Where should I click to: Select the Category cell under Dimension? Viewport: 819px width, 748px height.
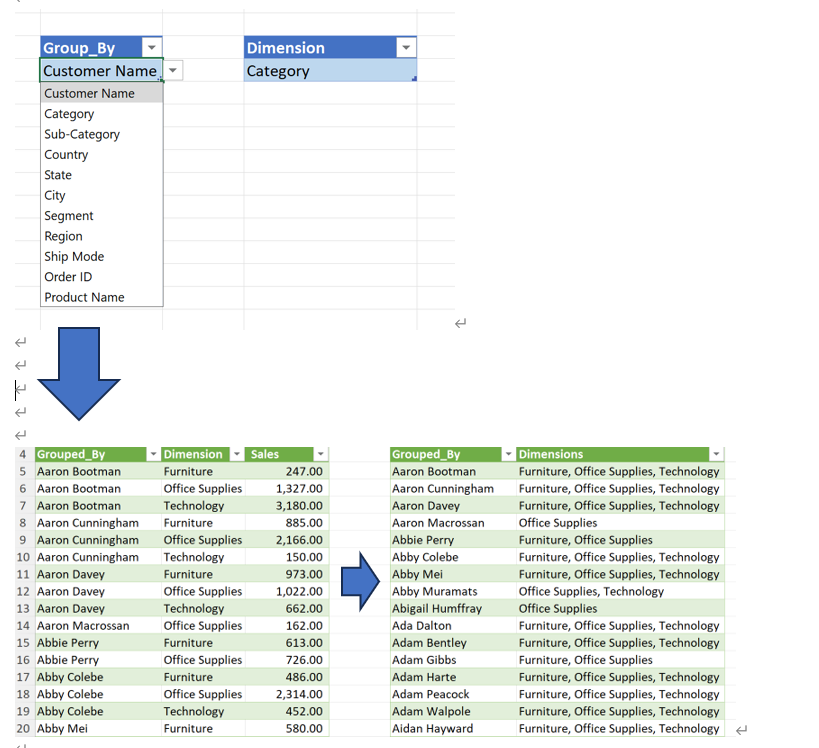click(329, 71)
